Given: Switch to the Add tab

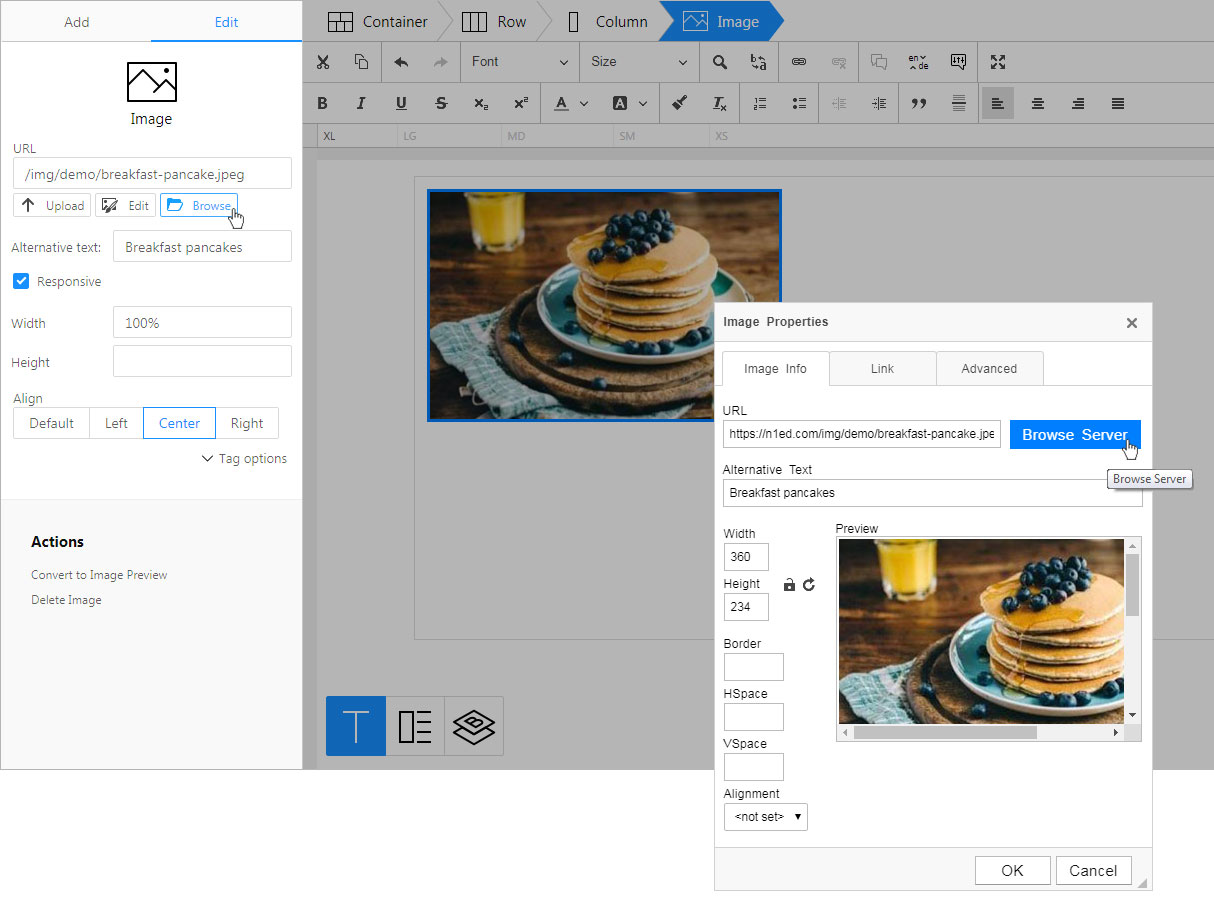Looking at the screenshot, I should click(76, 22).
